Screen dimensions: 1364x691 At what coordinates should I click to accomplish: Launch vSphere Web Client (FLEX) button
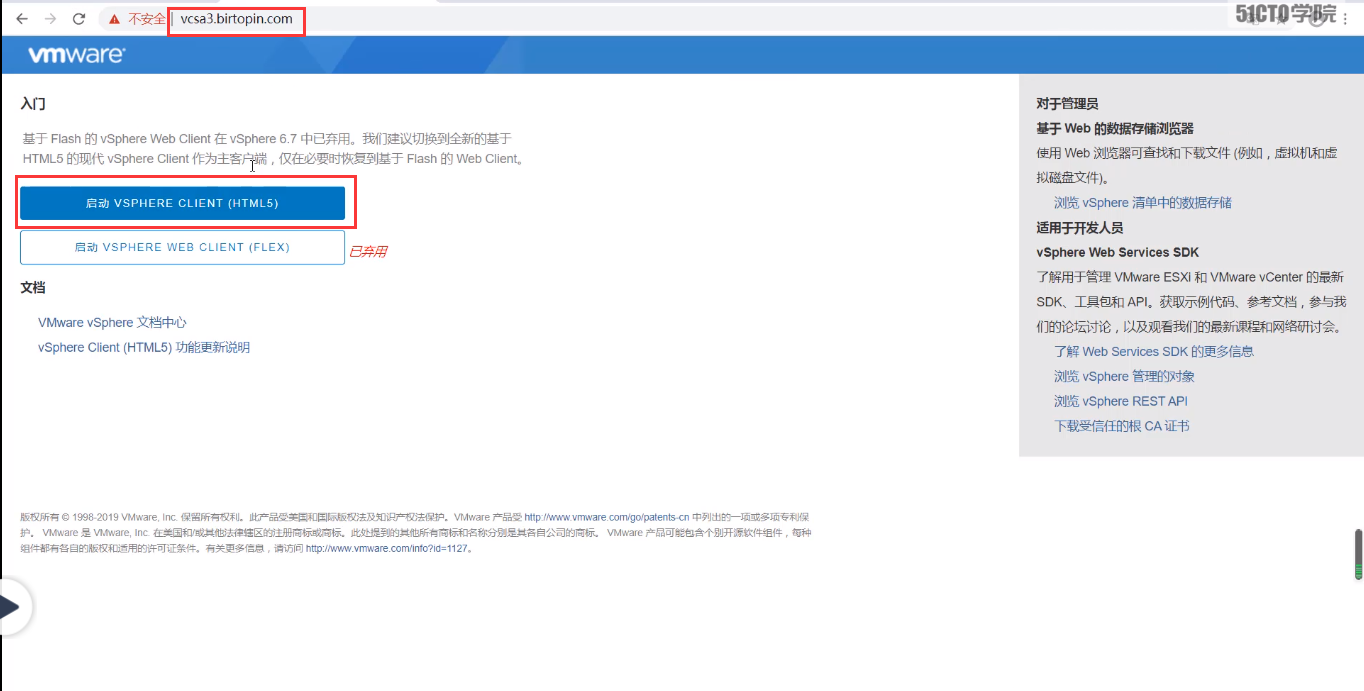click(182, 247)
